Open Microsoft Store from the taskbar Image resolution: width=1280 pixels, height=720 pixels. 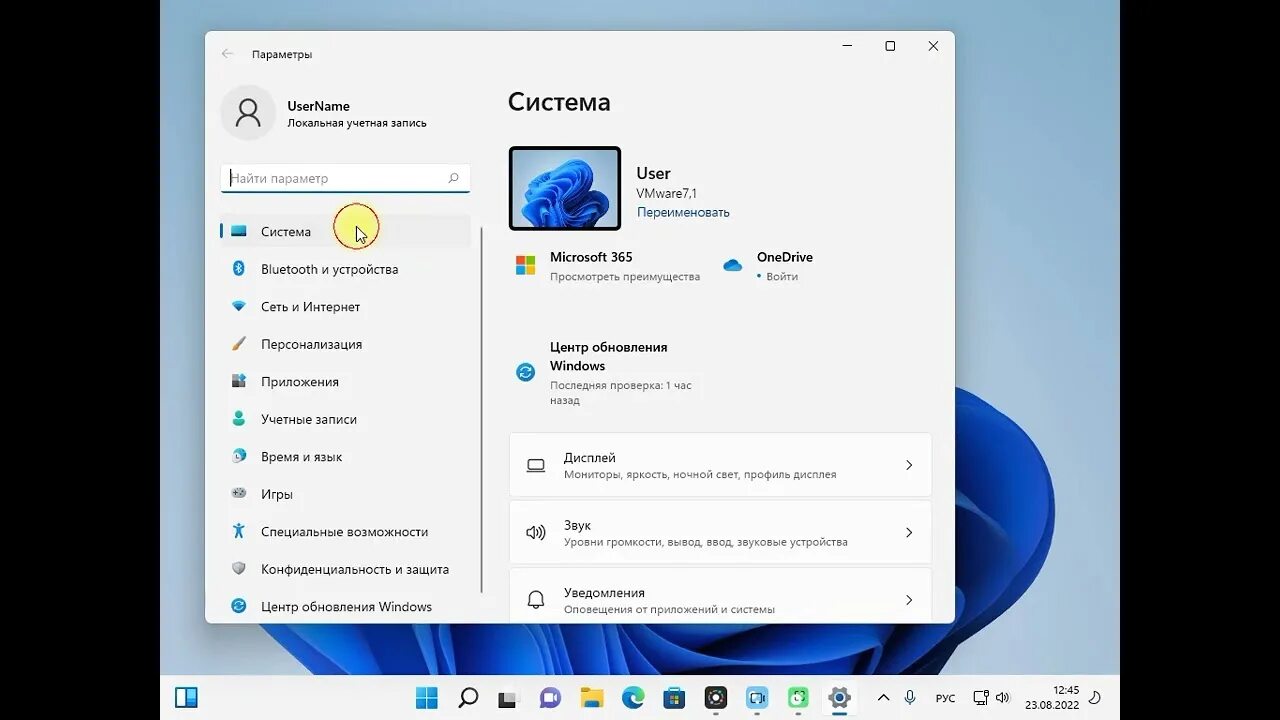674,698
